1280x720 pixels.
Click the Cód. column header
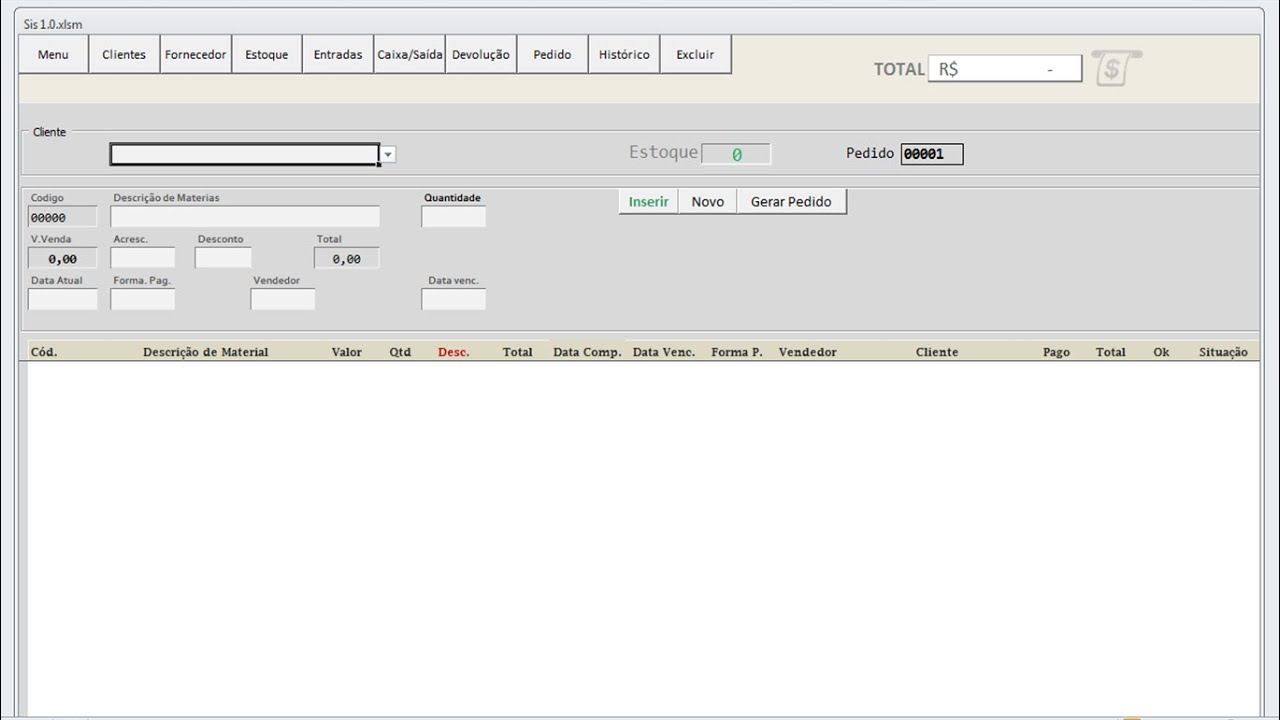pos(44,352)
